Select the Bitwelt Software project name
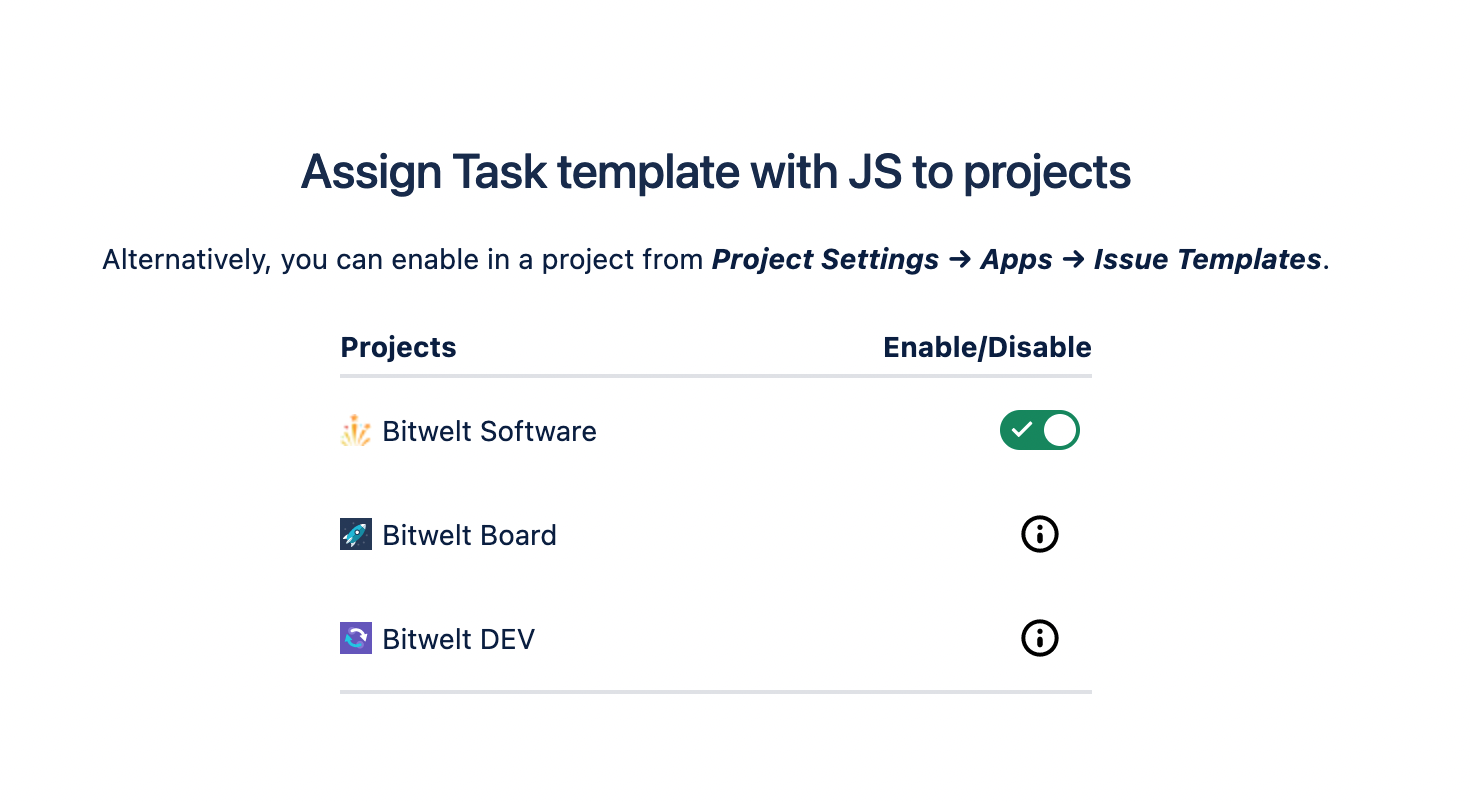Screen dimensions: 1470x802 (489, 432)
